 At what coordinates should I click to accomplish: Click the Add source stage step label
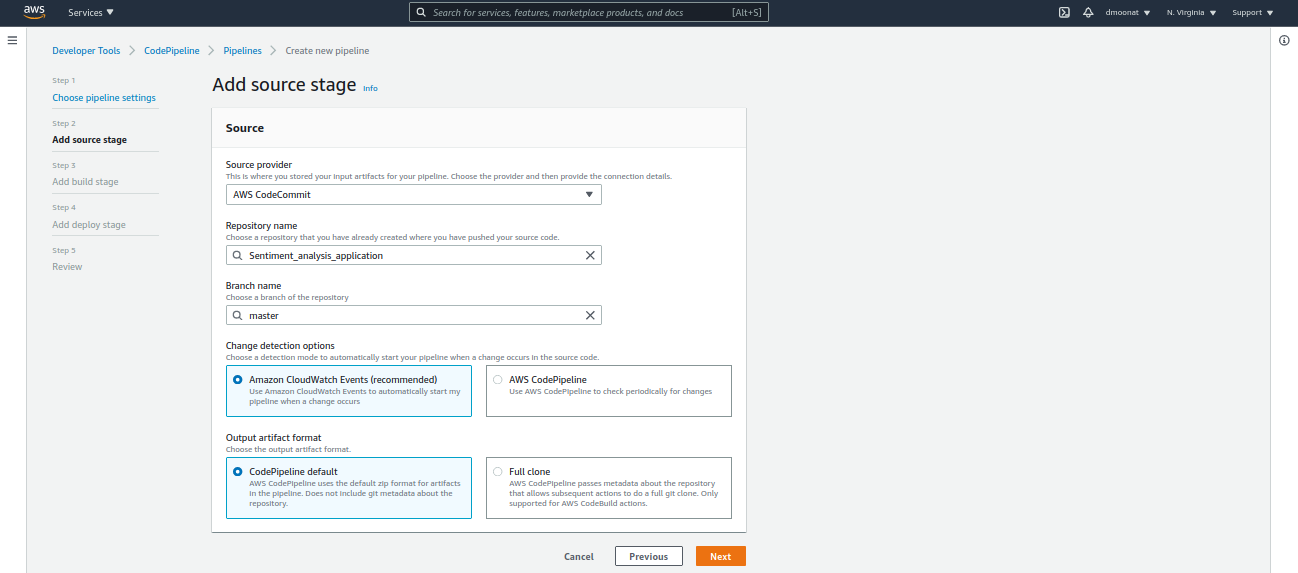coord(90,140)
